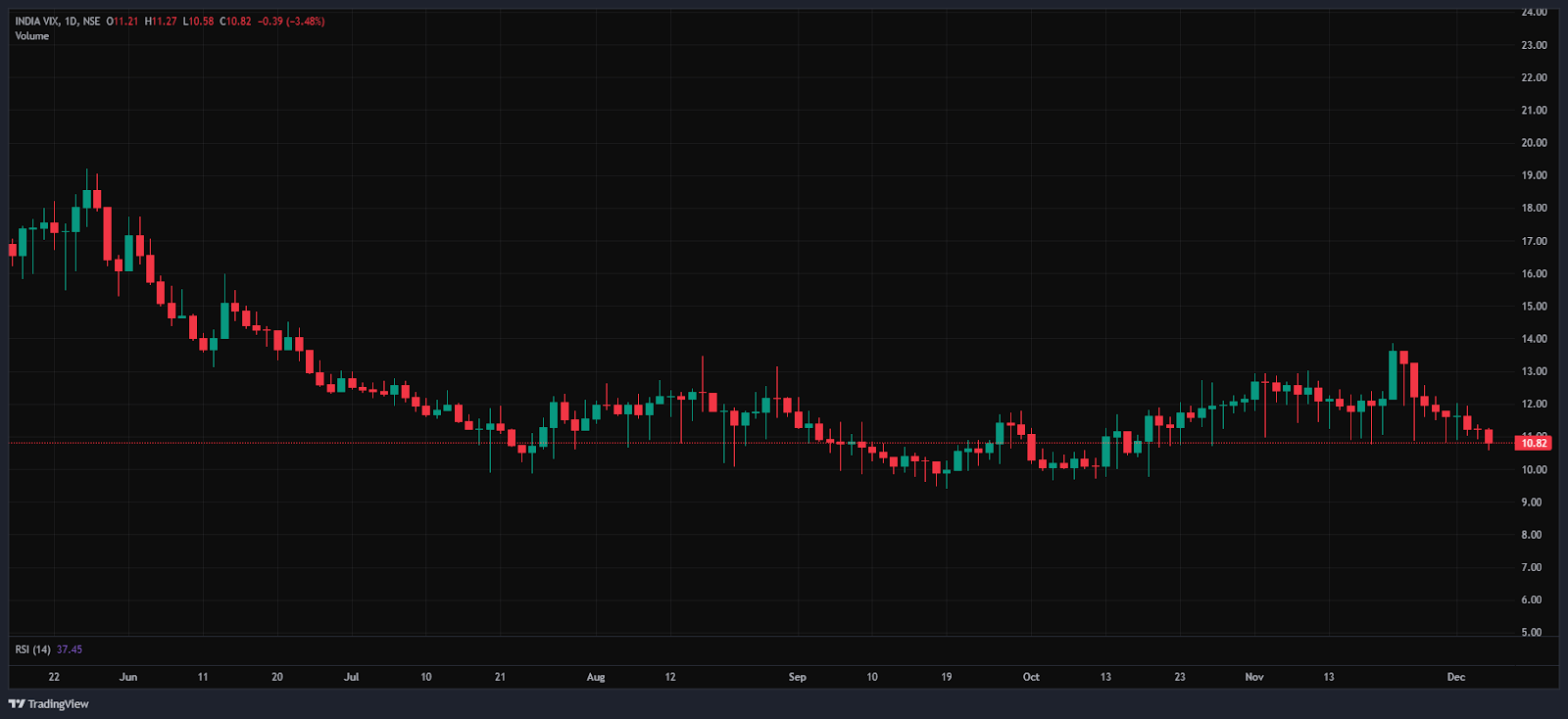
Task: Click the Oct label on time axis
Action: (1031, 677)
